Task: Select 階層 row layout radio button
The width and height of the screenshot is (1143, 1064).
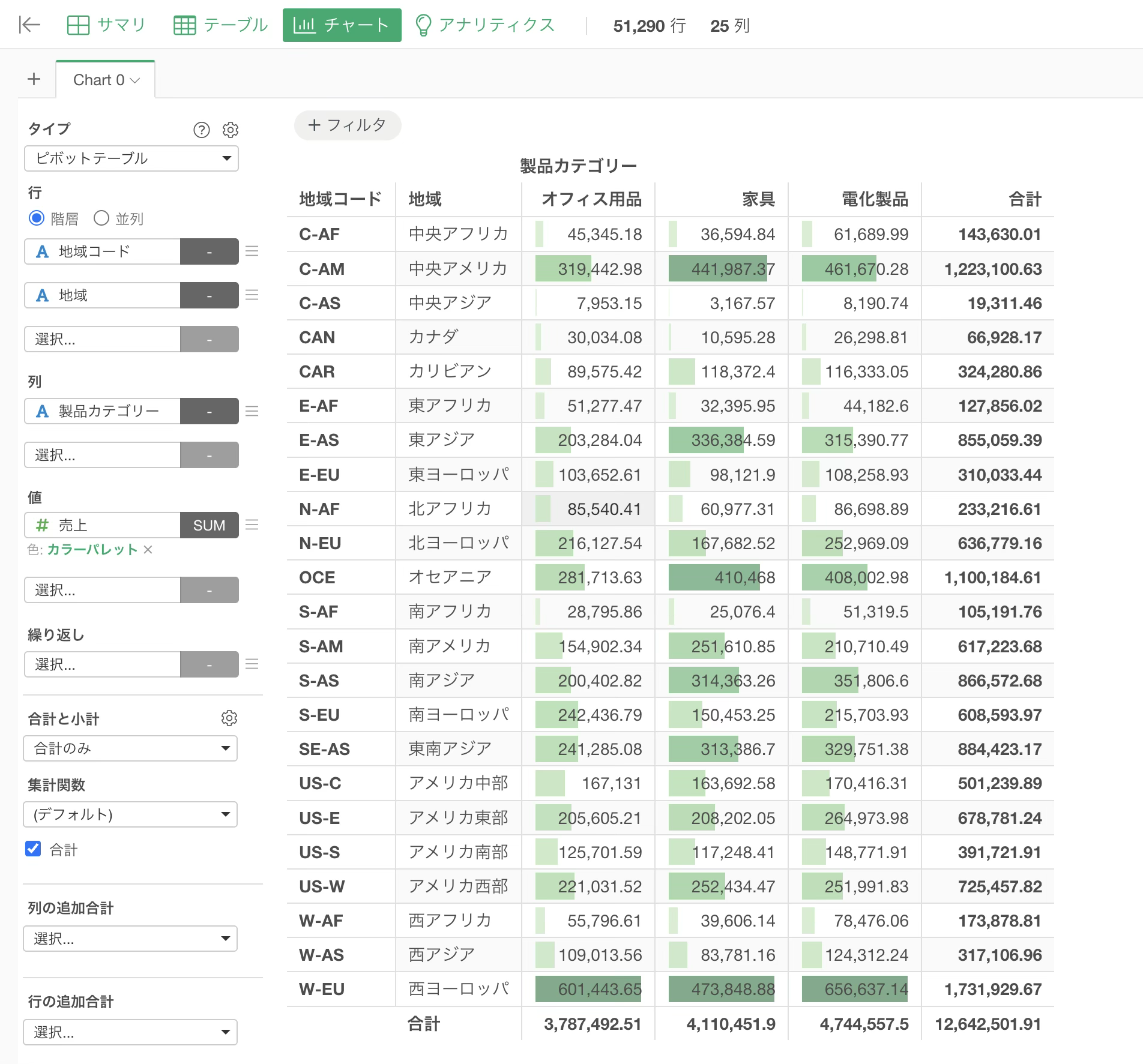Action: 37,218
